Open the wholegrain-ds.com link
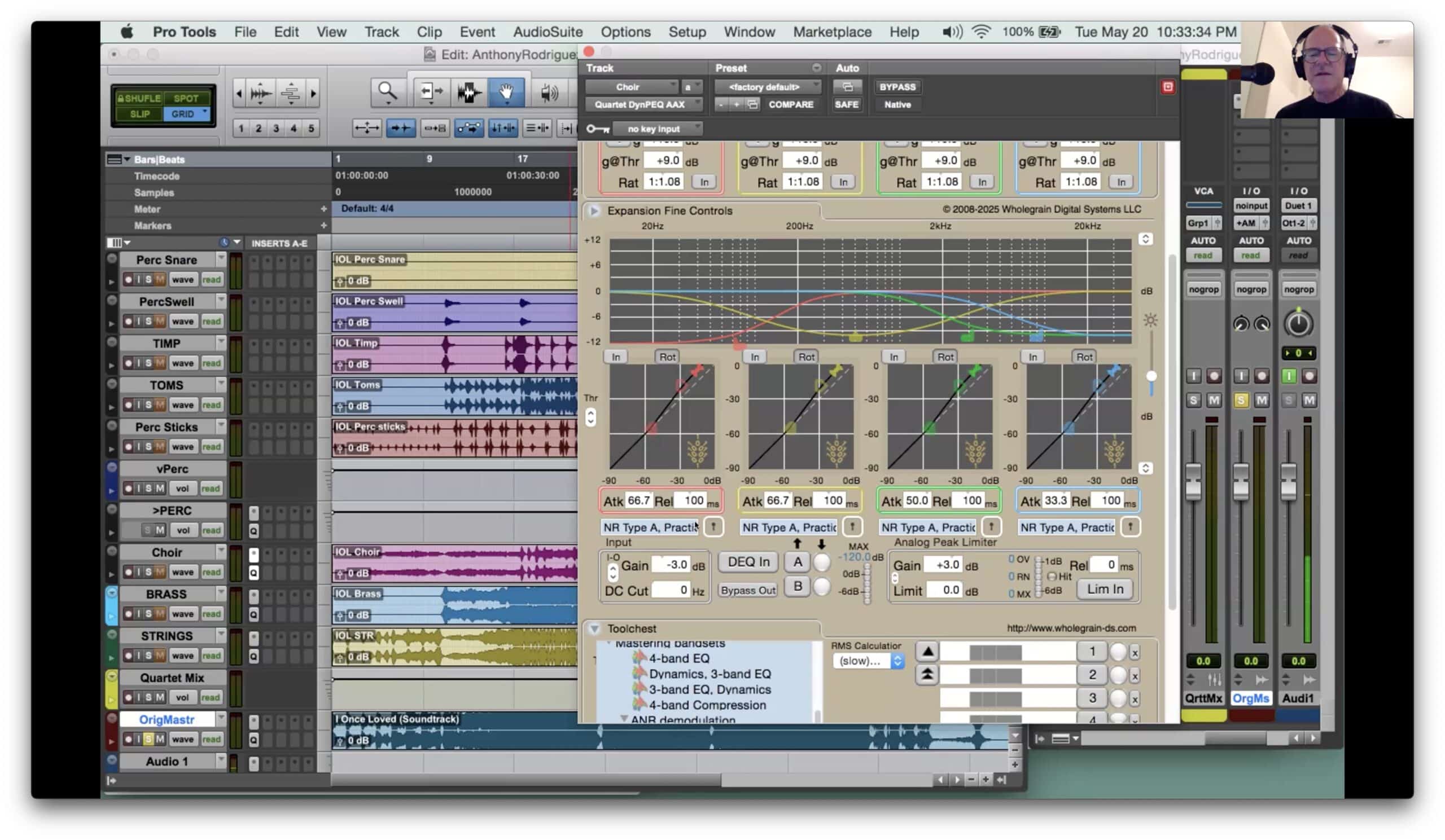 pos(1071,628)
